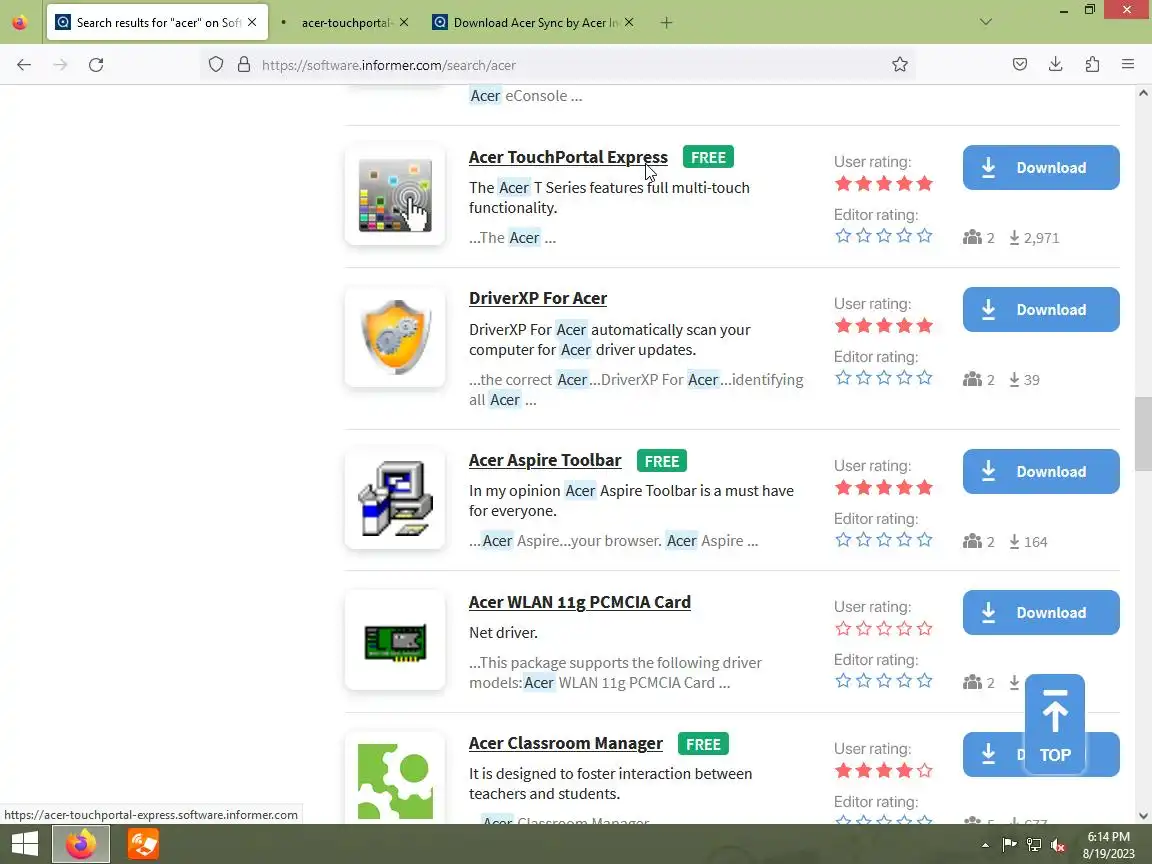Expand the list all tabs chevron
1152x864 pixels.
click(985, 22)
